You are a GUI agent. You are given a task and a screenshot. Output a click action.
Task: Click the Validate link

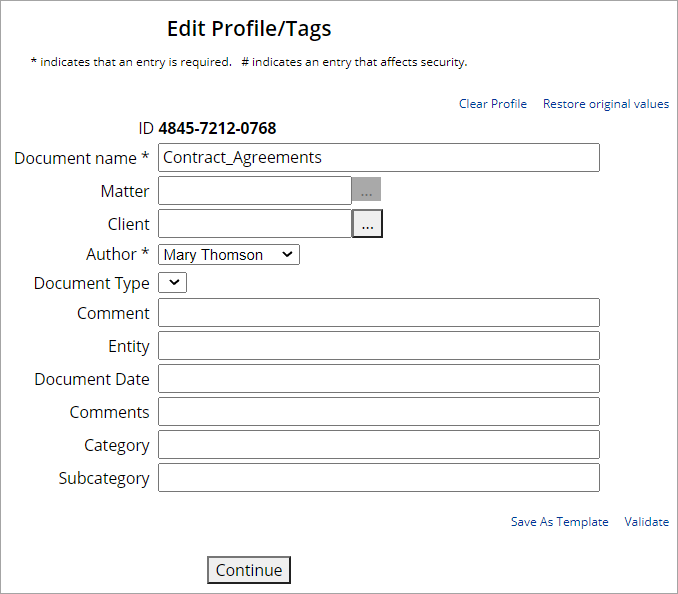646,522
